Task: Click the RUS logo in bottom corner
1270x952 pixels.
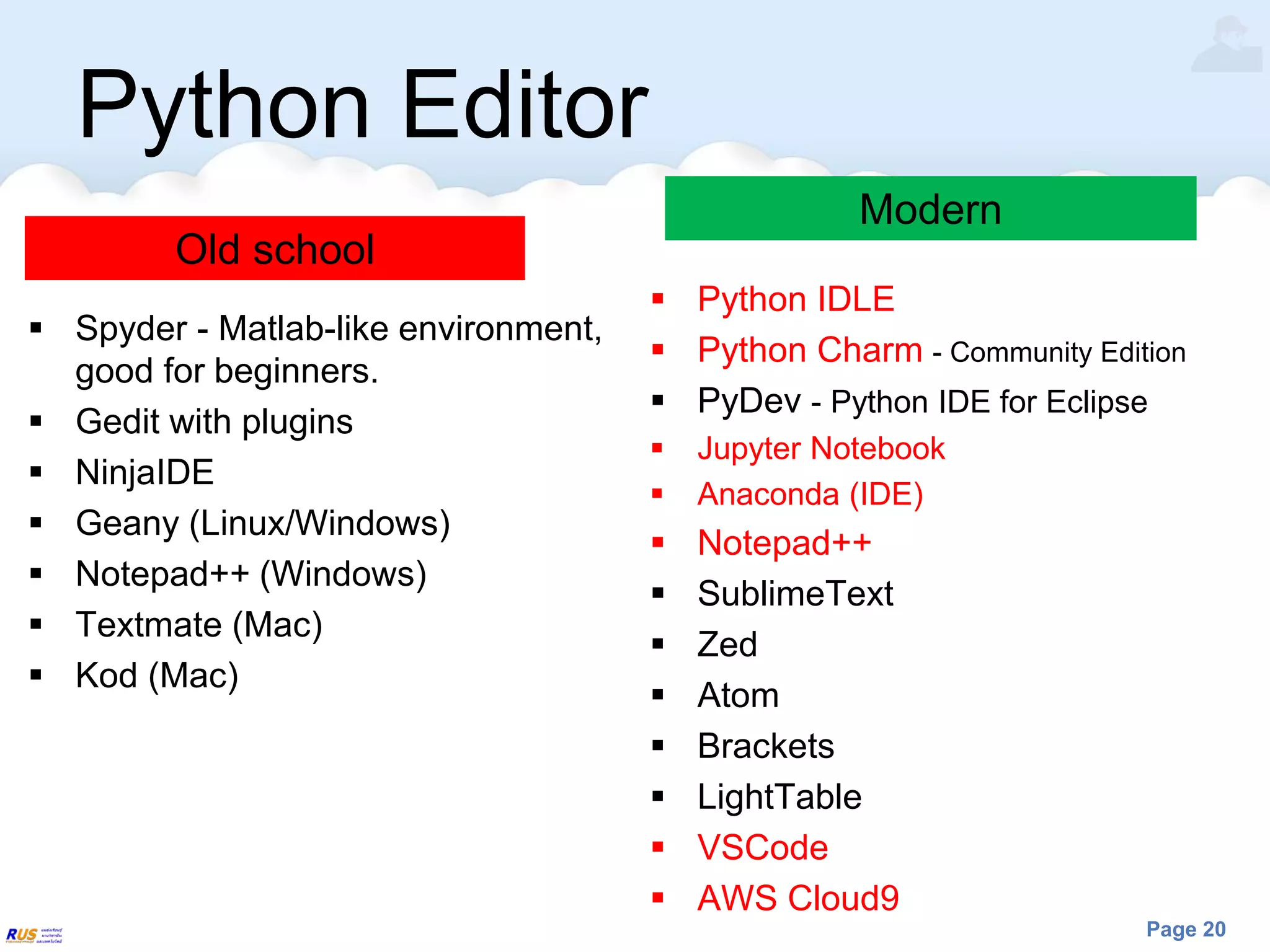Action: [34, 935]
